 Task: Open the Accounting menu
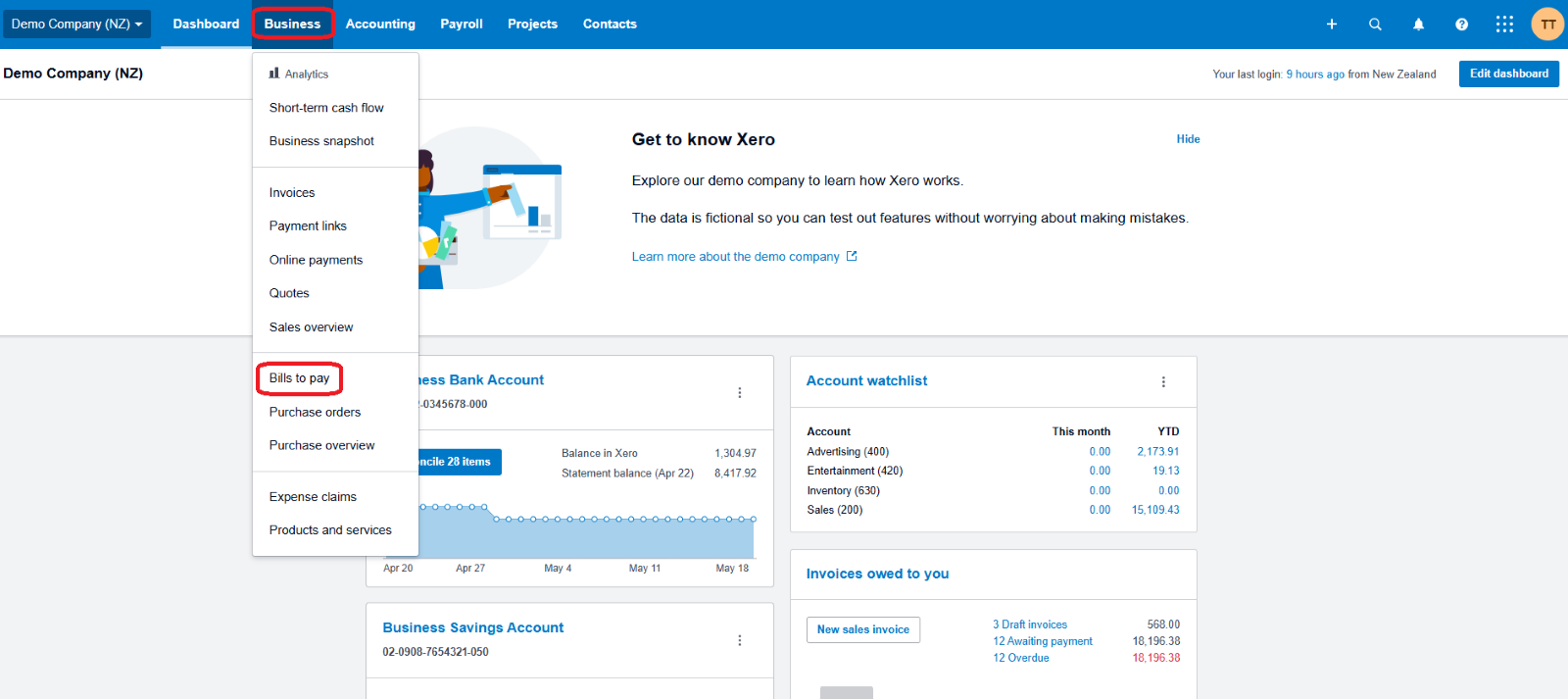click(x=380, y=25)
